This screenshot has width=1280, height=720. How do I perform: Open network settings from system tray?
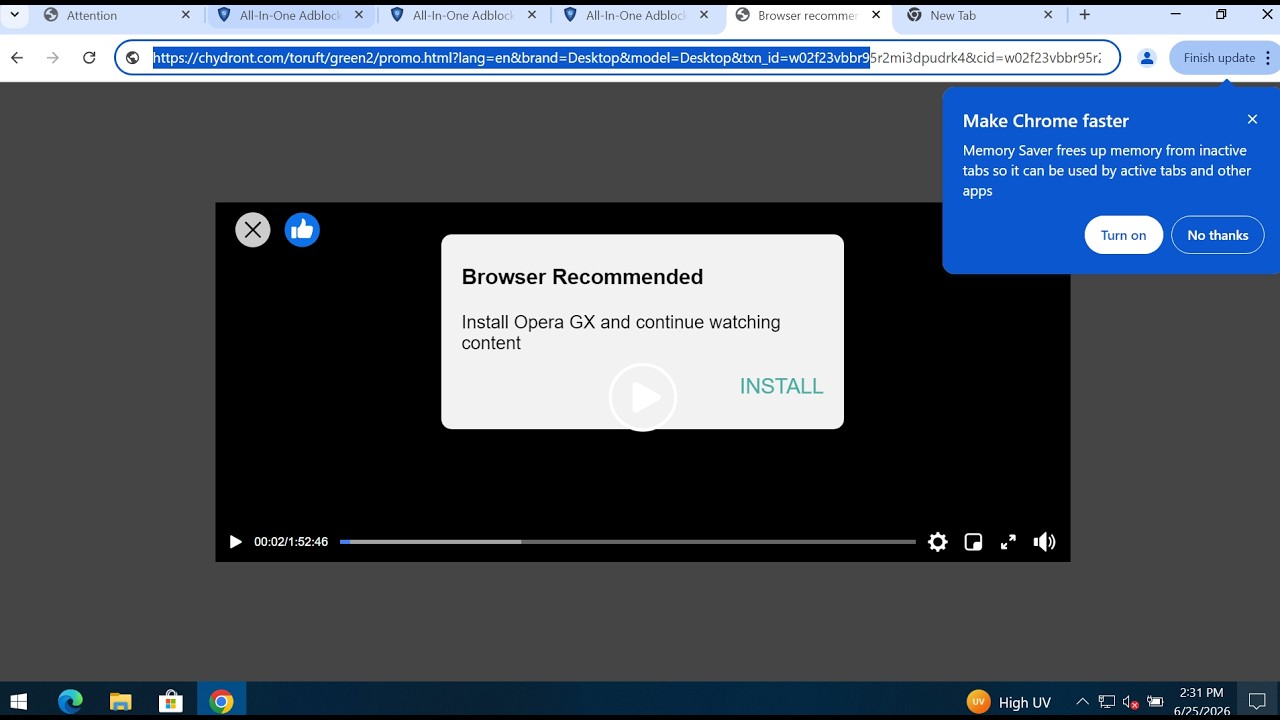pos(1107,702)
